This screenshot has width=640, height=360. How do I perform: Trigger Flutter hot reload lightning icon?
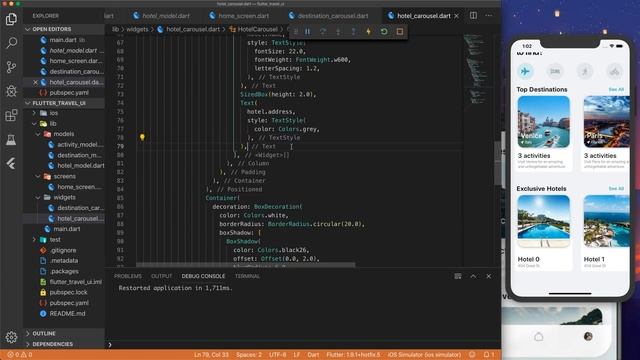(369, 31)
